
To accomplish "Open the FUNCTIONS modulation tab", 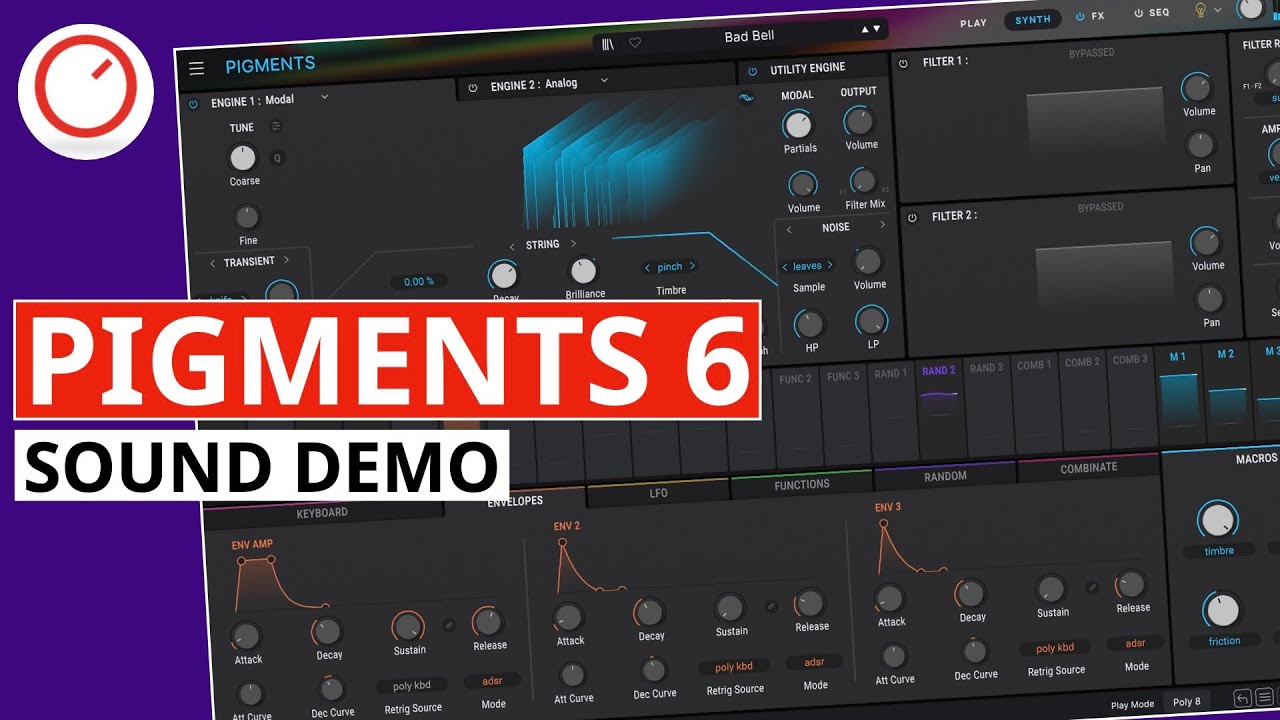I will pos(802,485).
